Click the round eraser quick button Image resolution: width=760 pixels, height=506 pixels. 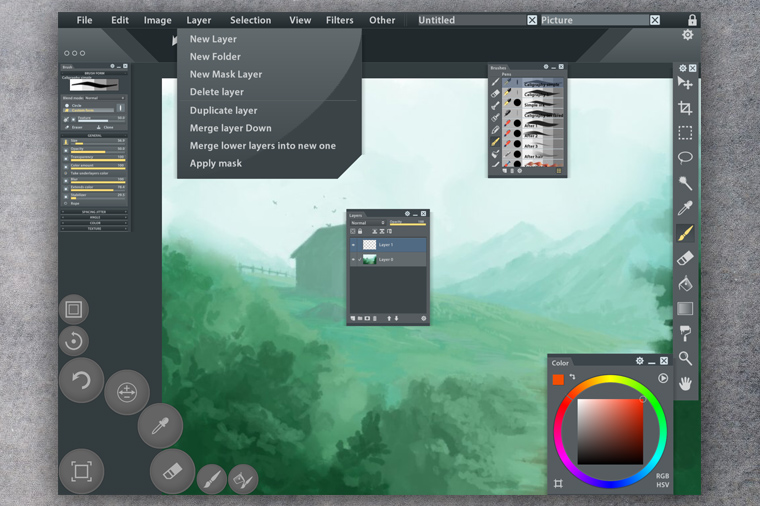172,471
